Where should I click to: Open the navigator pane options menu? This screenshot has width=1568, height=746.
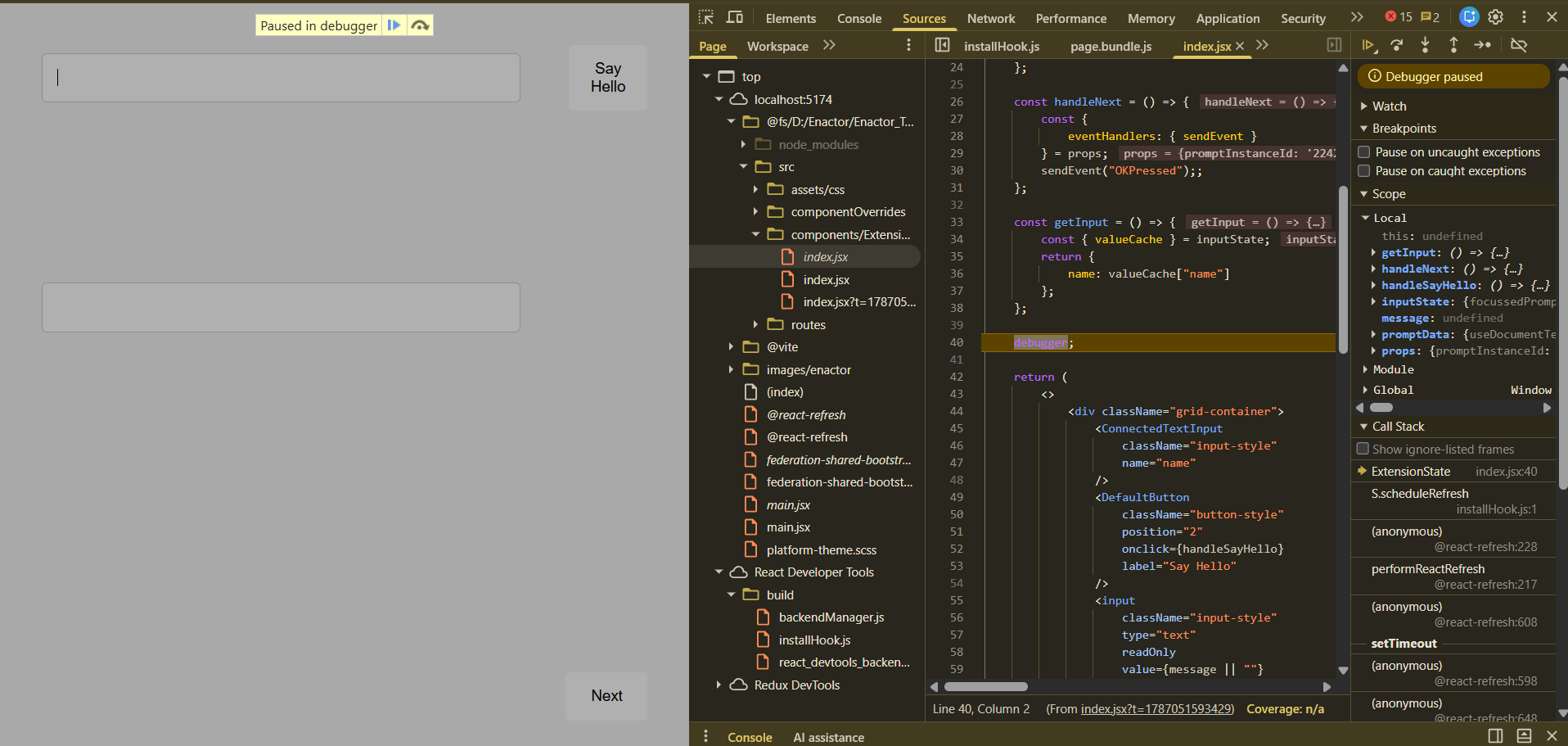tap(908, 45)
